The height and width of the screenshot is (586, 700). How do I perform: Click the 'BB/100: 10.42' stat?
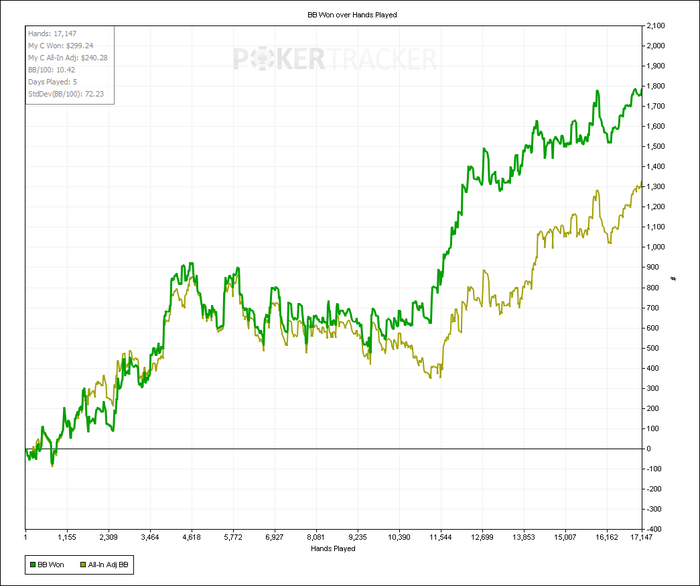pyautogui.click(x=52, y=70)
